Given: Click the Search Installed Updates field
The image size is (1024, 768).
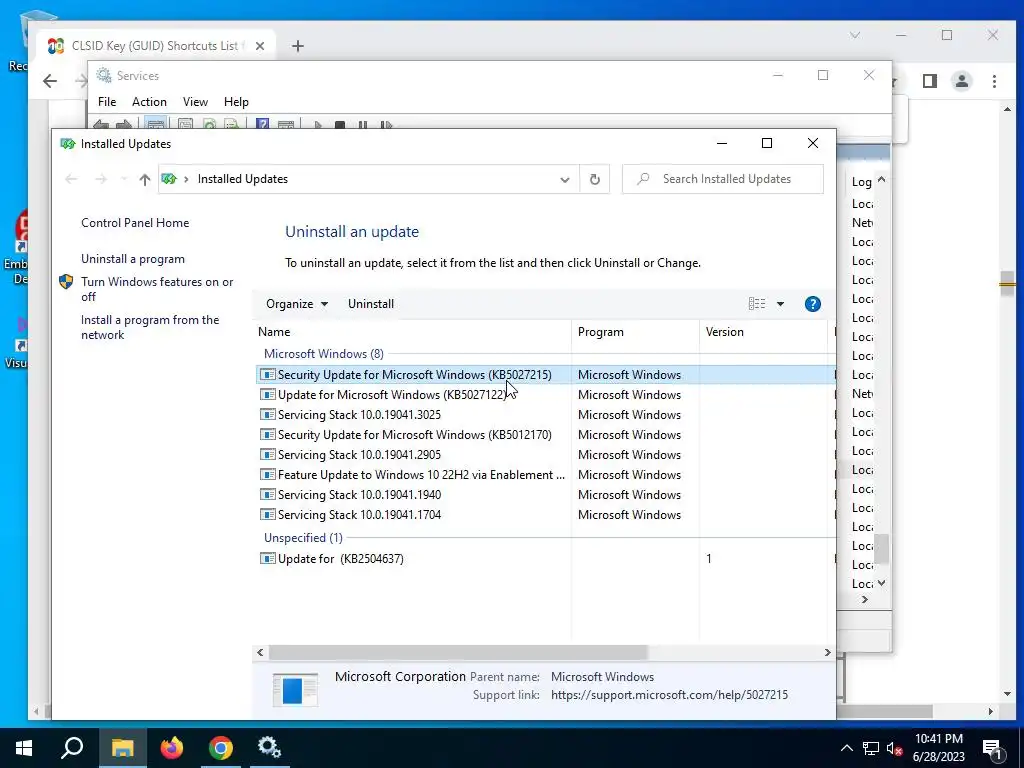Looking at the screenshot, I should [x=722, y=179].
